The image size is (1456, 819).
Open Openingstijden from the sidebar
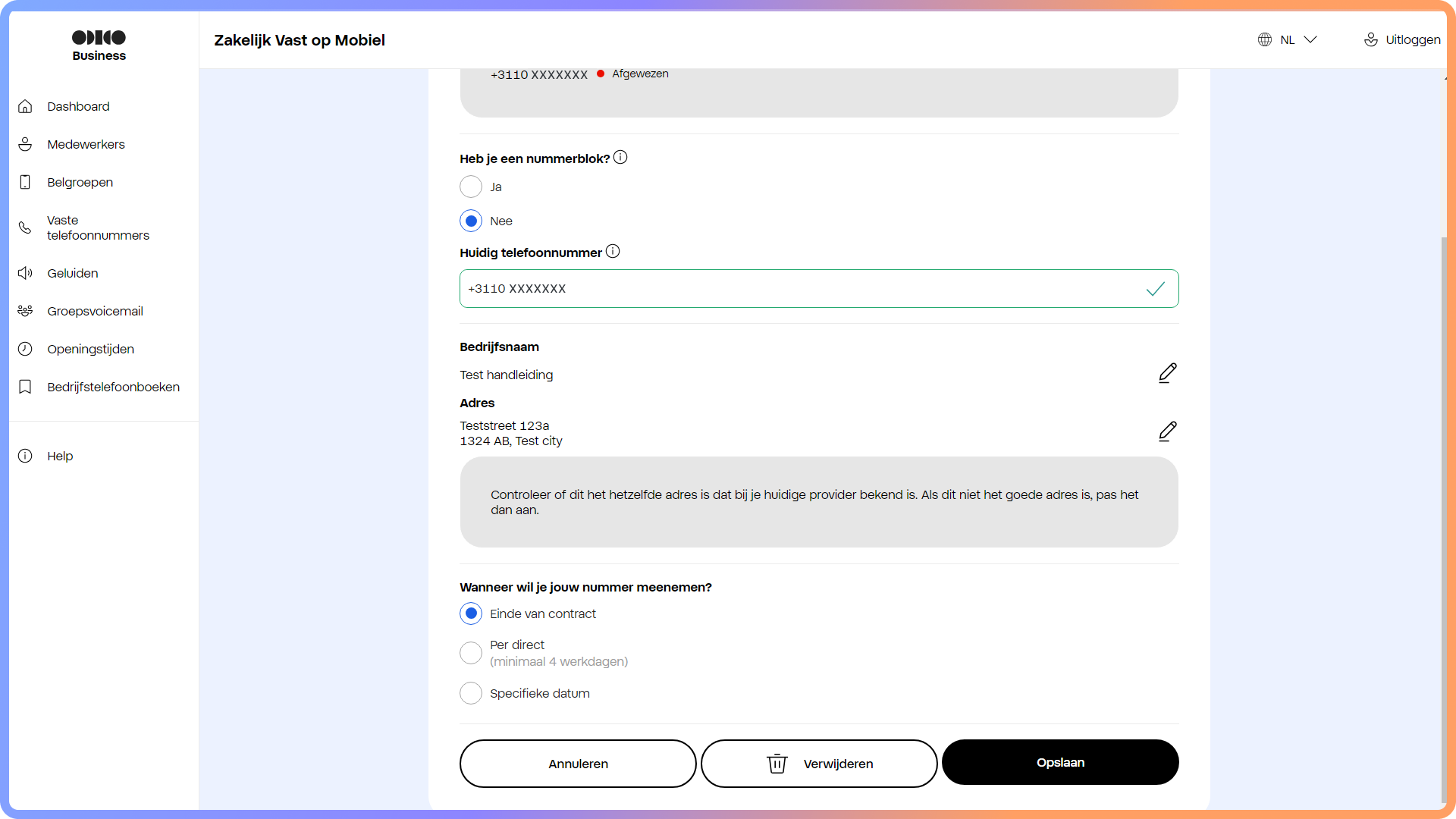(x=90, y=349)
